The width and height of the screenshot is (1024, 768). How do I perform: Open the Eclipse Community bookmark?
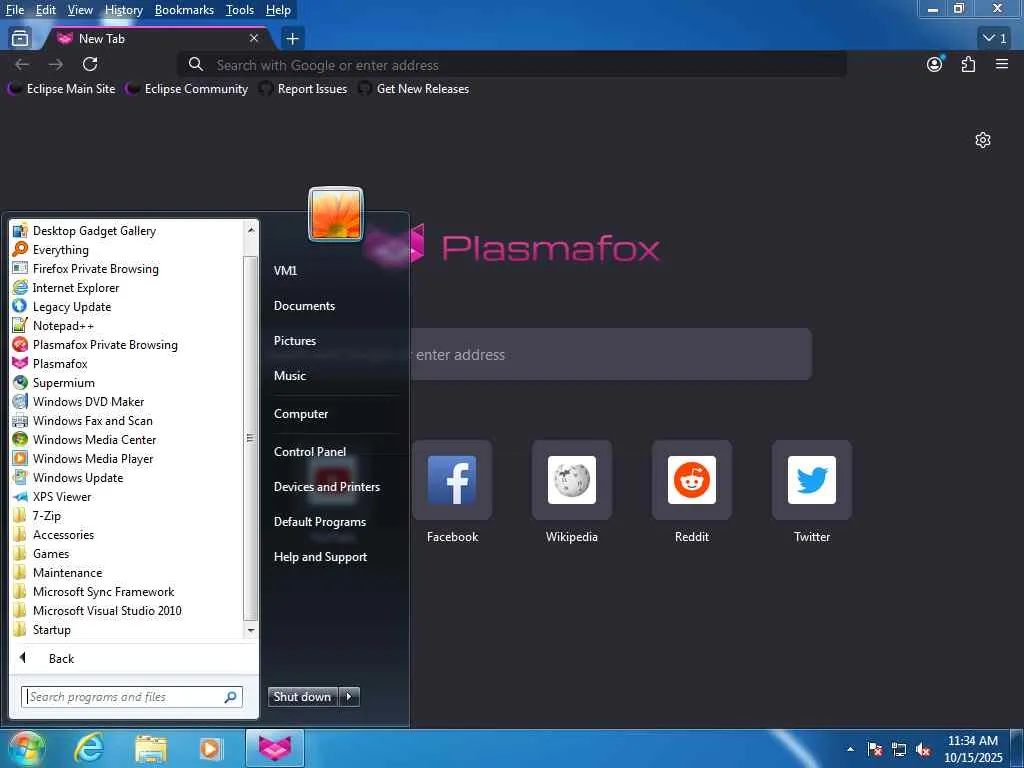click(x=187, y=89)
